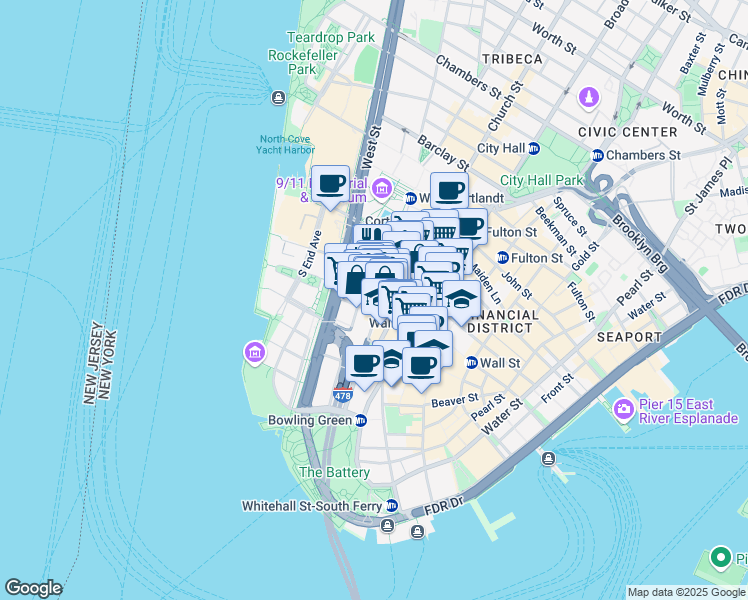
Task: Select the St James Pl street label
Action: [707, 186]
